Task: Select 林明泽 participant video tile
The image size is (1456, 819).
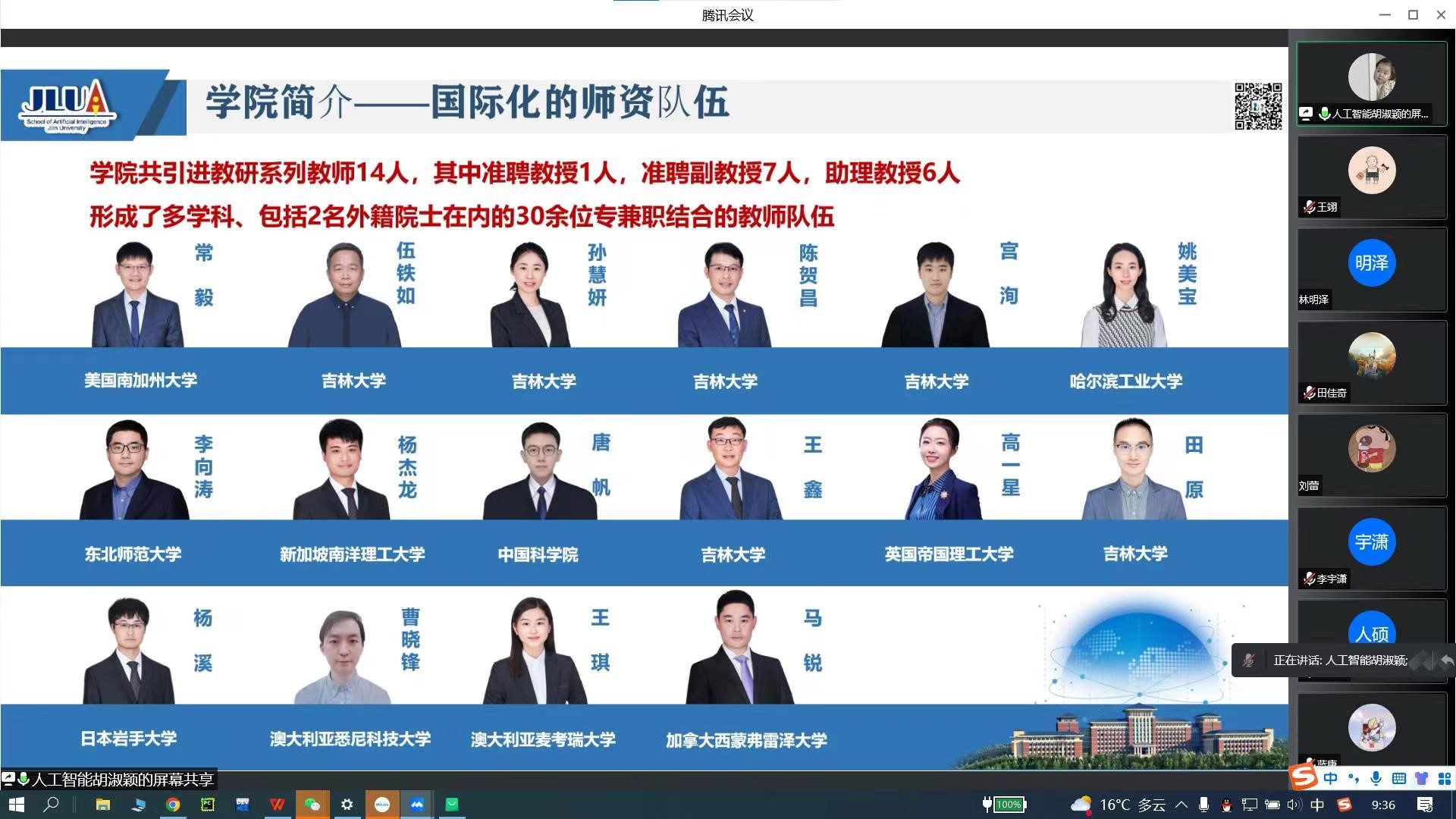Action: 1371,269
